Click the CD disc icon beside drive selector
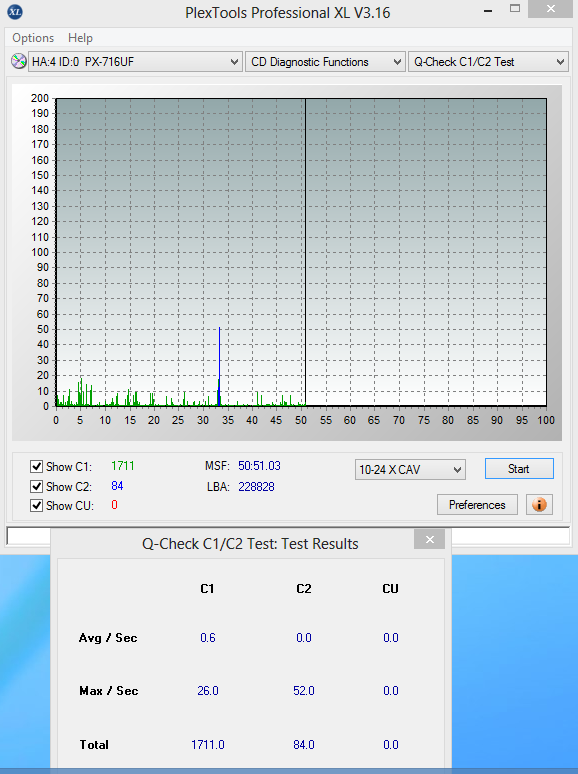 [19, 62]
